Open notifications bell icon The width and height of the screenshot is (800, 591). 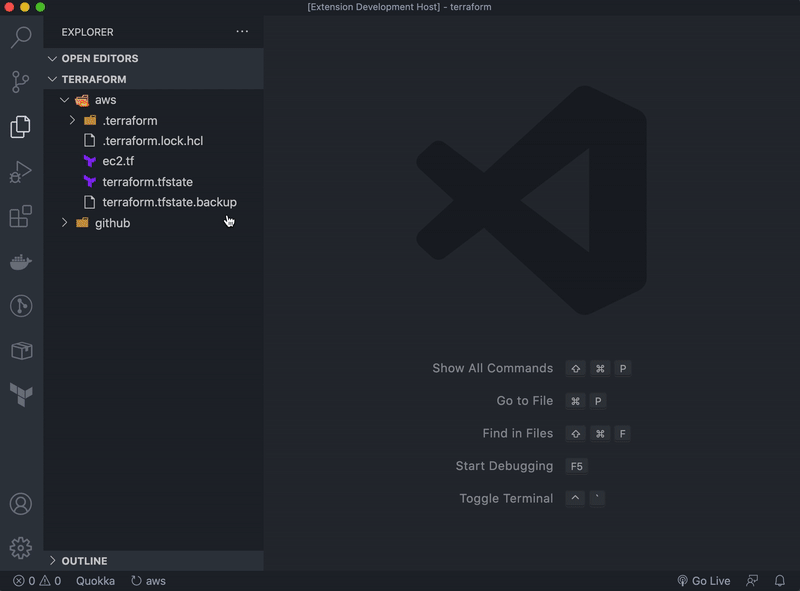[x=780, y=581]
